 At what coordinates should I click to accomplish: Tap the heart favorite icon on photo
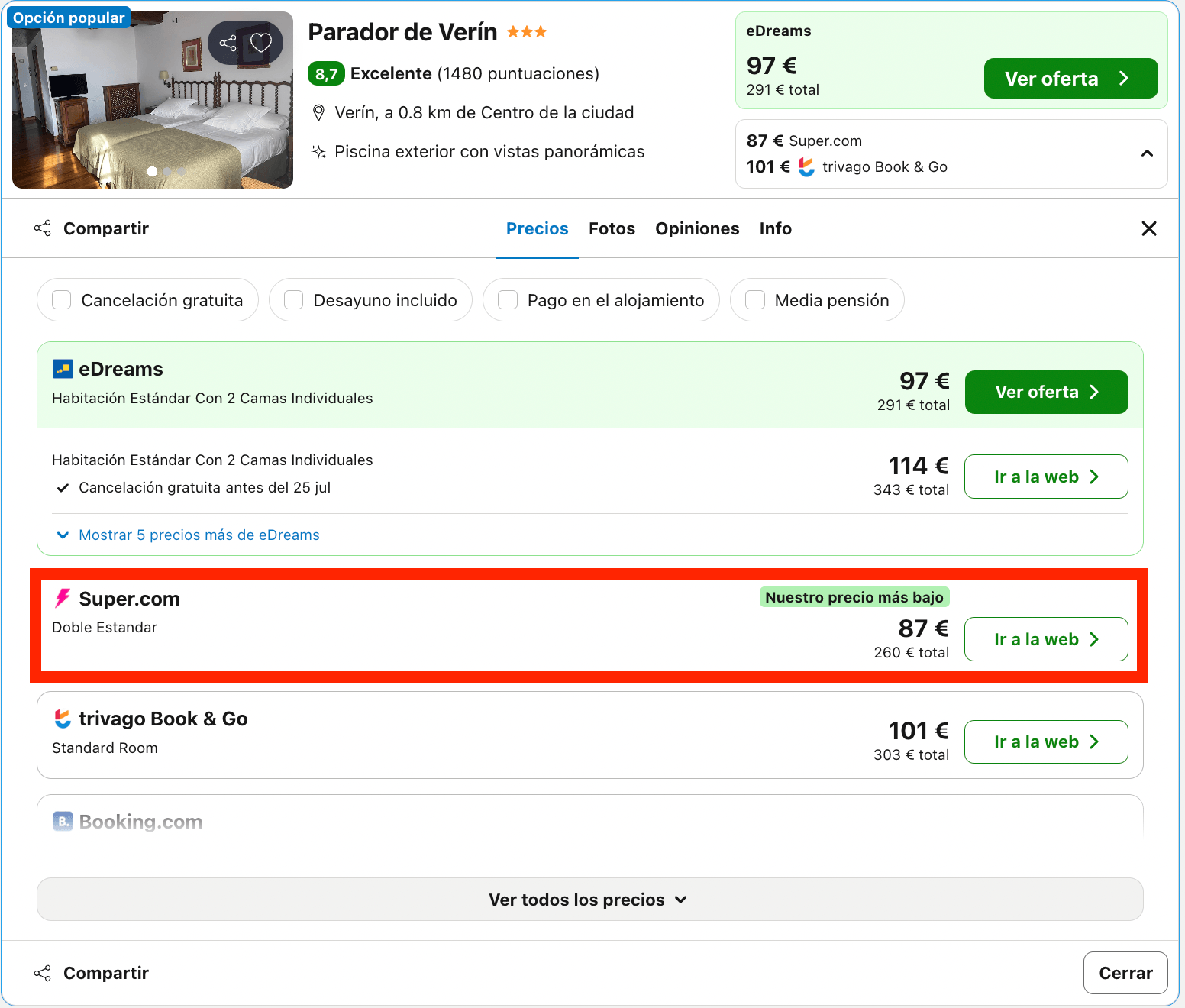click(x=261, y=43)
